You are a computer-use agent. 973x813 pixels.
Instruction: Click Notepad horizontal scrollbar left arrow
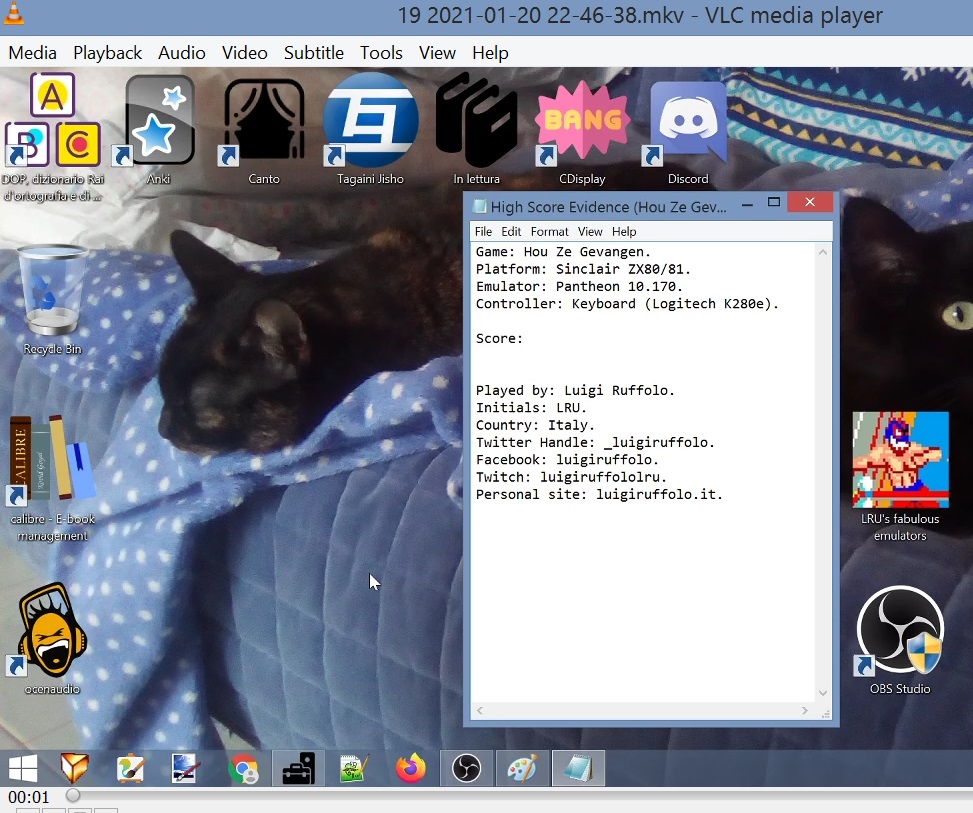(x=480, y=711)
